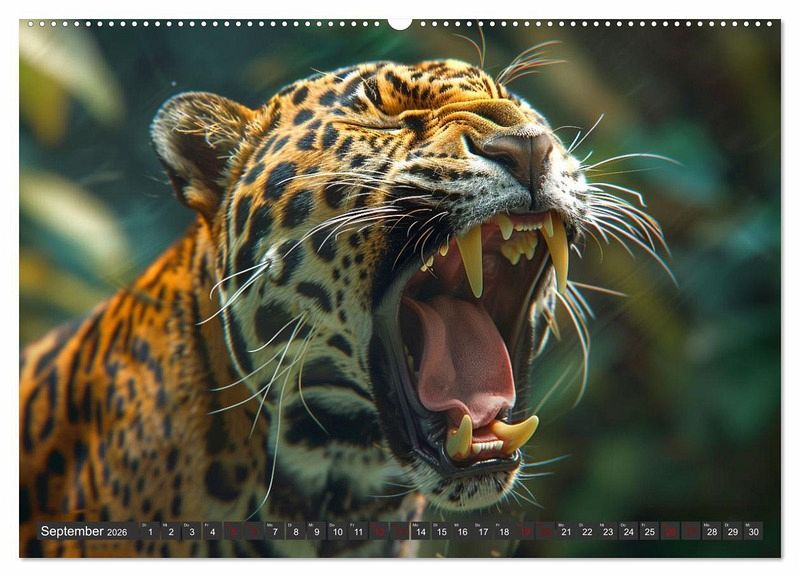Screen dimensions: 800x577
Task: Click day 16 on the calendar
Action: 462,532
